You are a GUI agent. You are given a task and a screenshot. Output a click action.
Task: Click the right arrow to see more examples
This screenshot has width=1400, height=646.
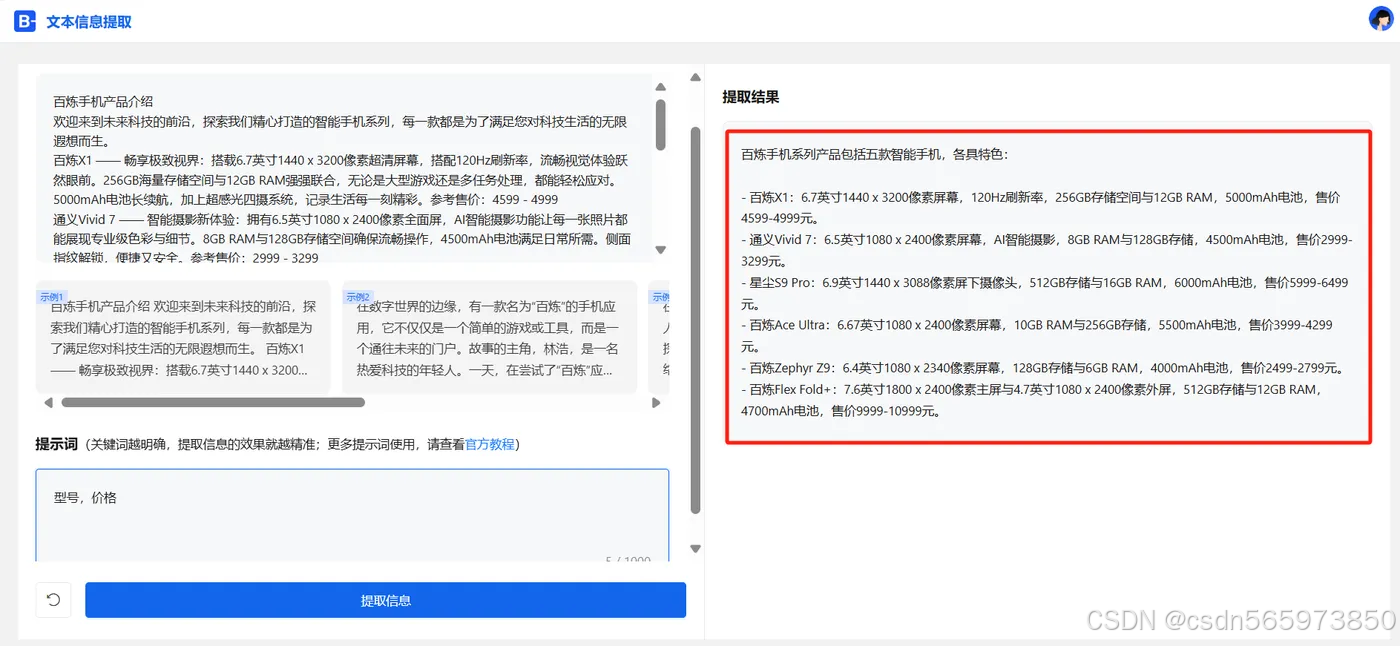pyautogui.click(x=658, y=401)
